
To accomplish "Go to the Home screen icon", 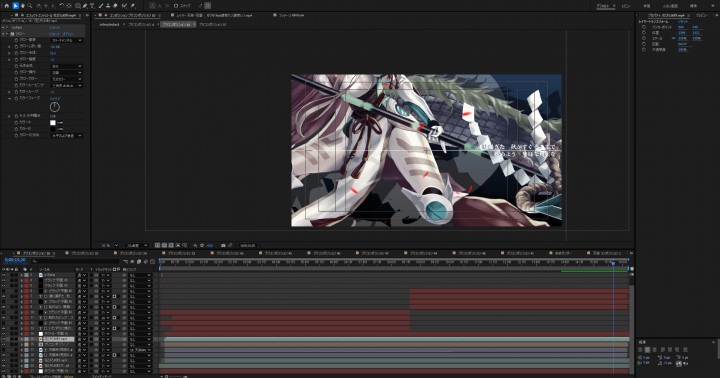I will pos(6,6).
